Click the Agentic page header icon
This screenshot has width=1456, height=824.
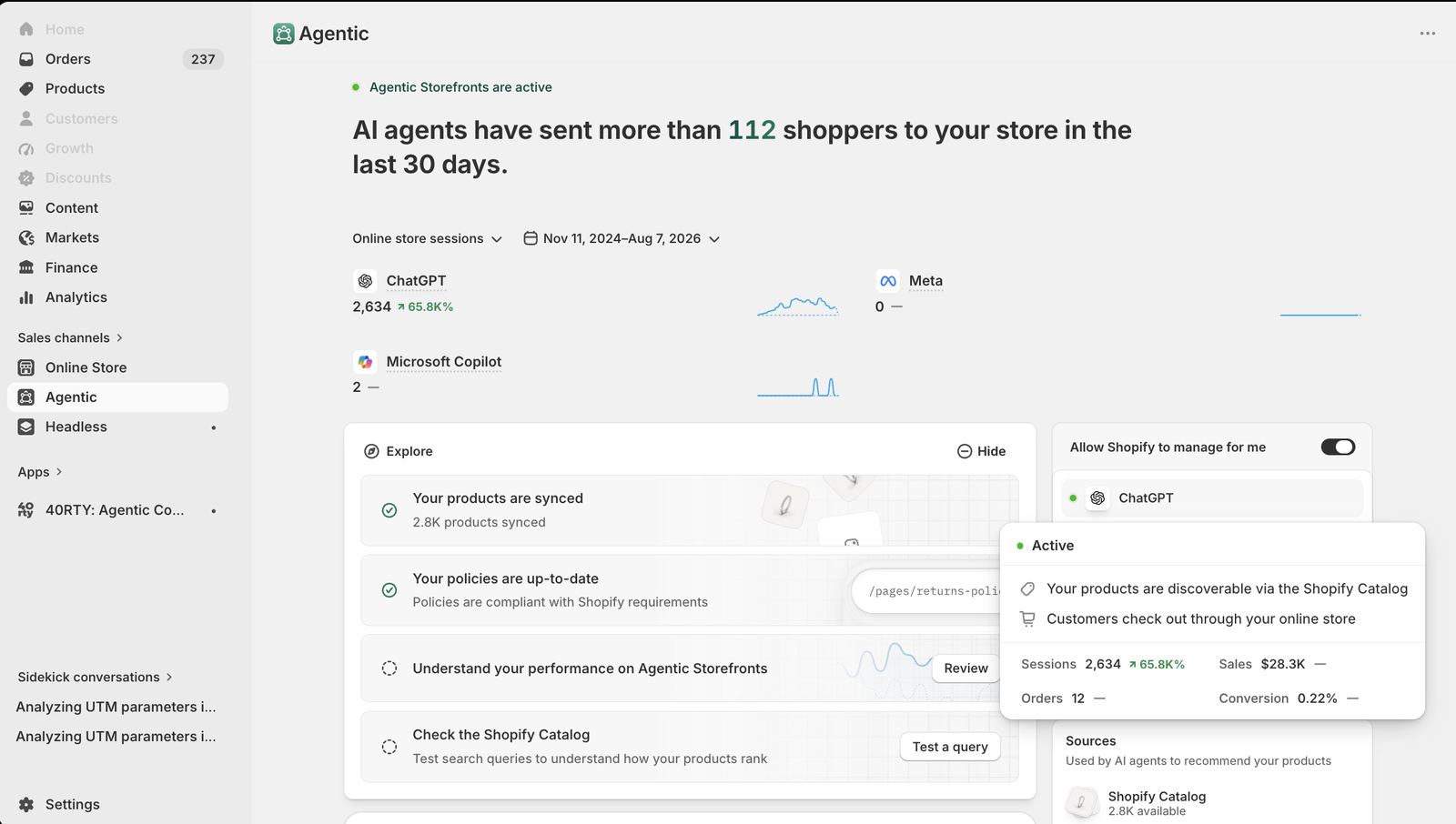(x=284, y=34)
